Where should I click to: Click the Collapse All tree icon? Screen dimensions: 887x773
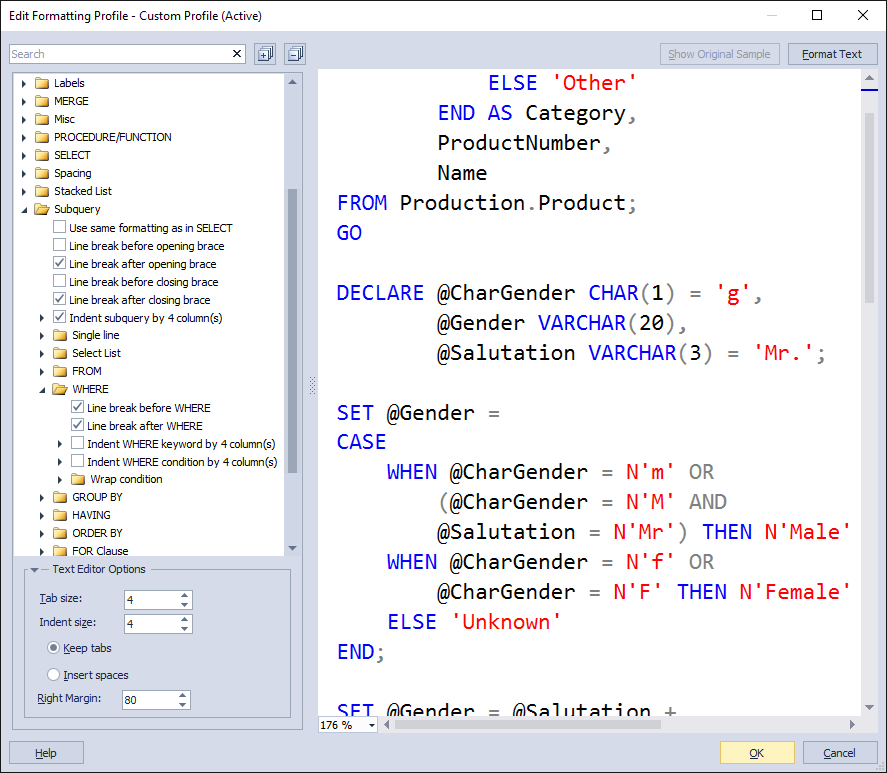click(x=295, y=54)
